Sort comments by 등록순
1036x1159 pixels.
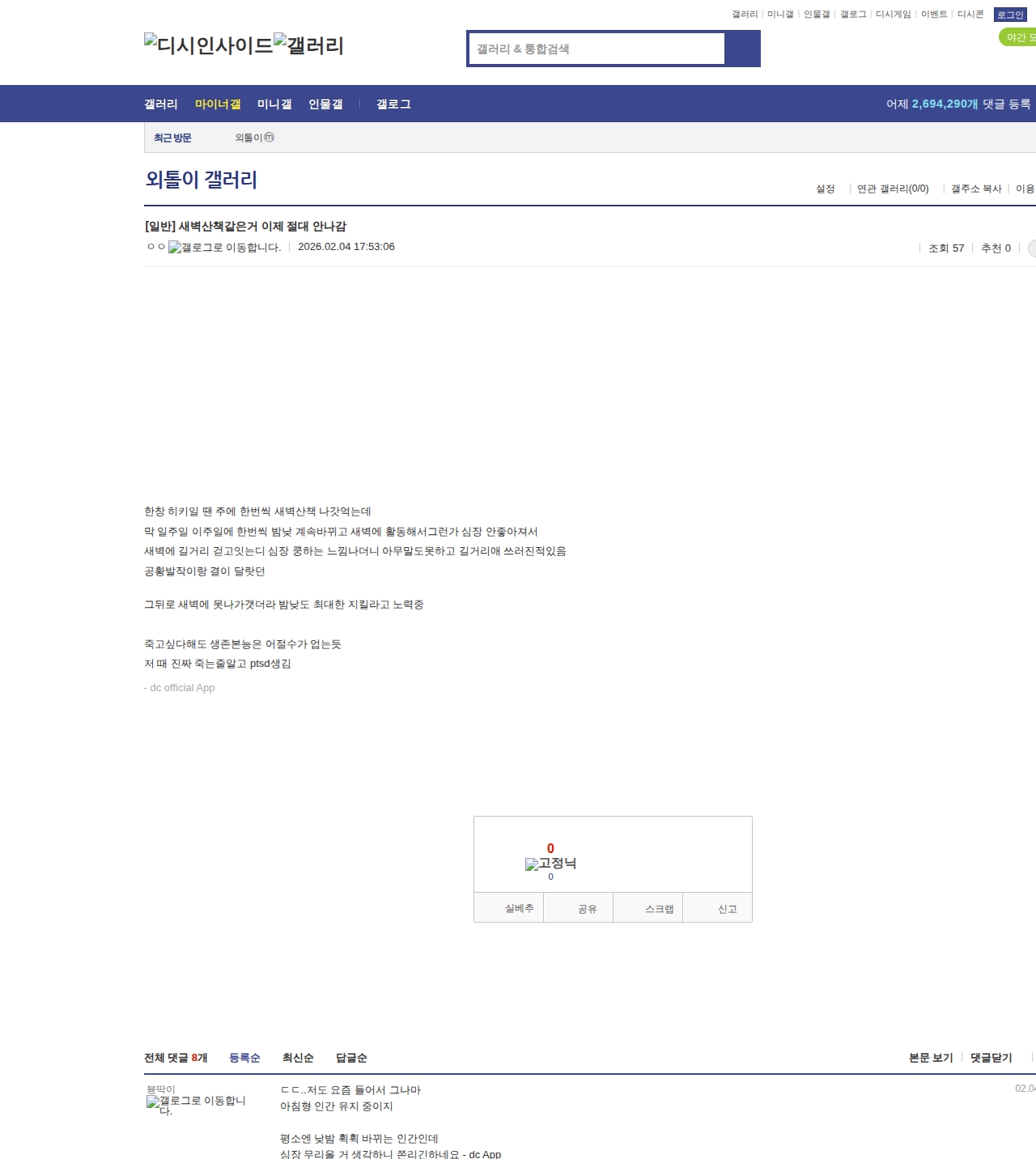tap(244, 1058)
